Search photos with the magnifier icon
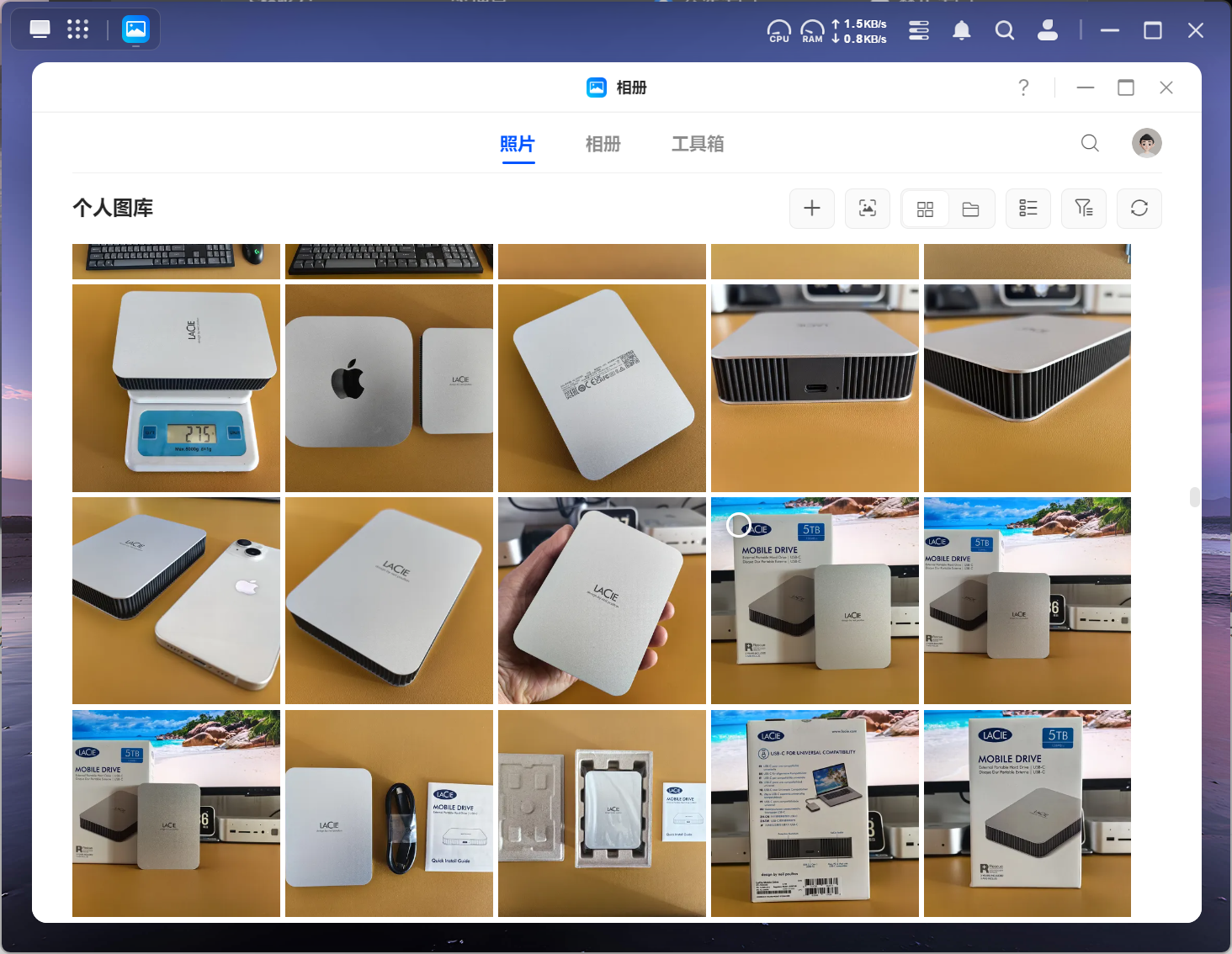The width and height of the screenshot is (1232, 954). pyautogui.click(x=1090, y=143)
